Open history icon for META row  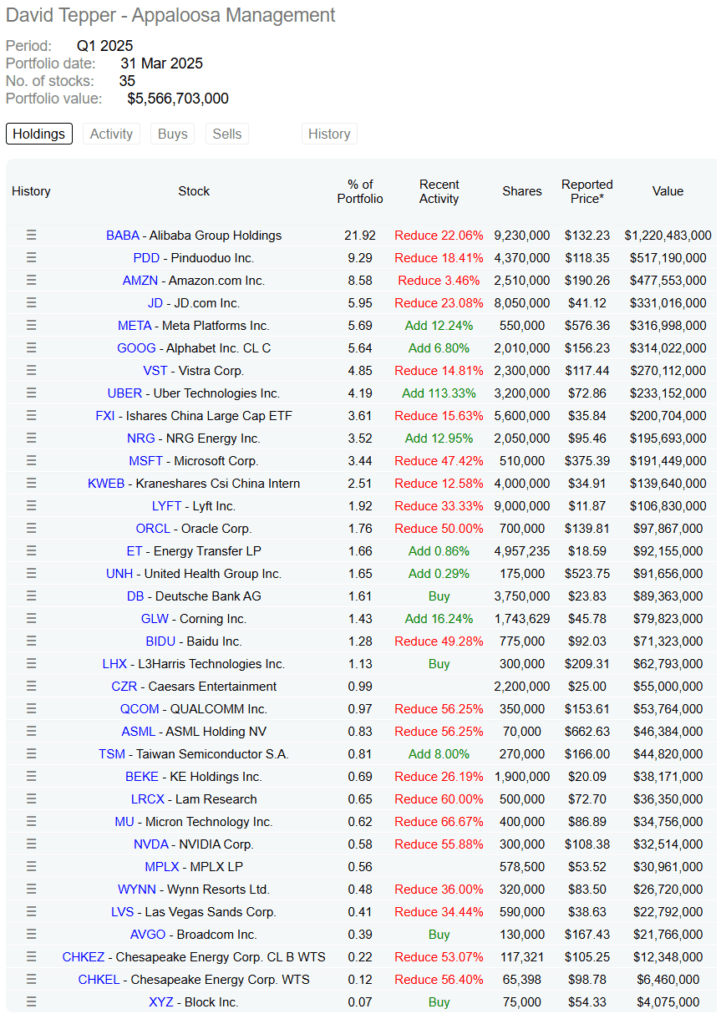pyautogui.click(x=31, y=325)
